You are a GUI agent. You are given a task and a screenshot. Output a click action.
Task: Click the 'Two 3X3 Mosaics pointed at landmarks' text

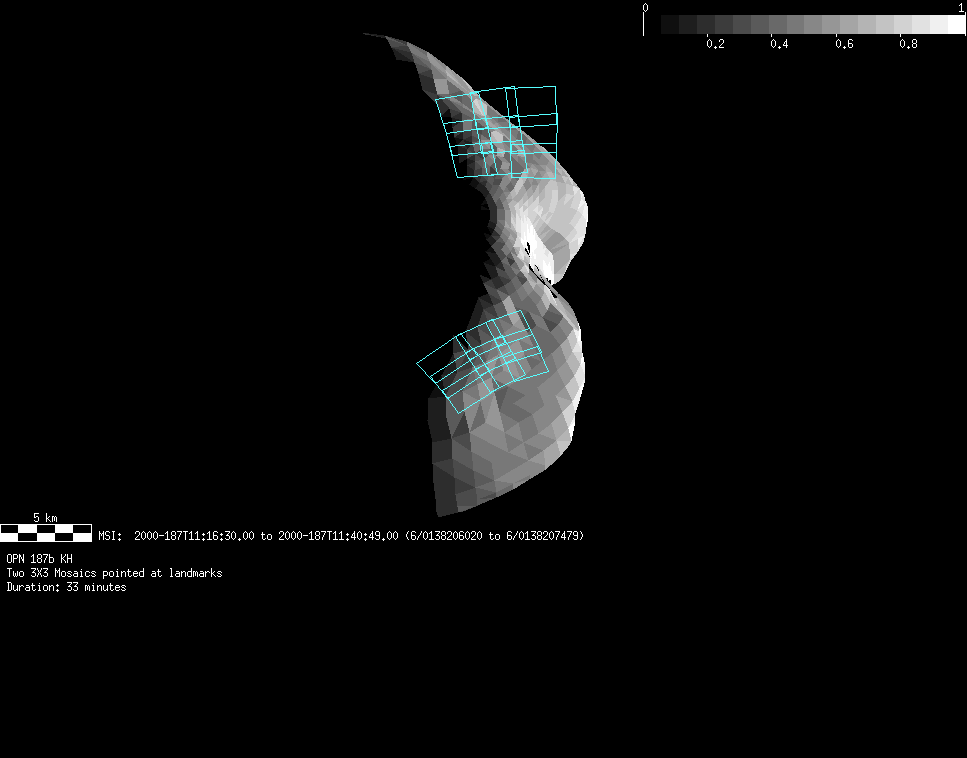[114, 573]
